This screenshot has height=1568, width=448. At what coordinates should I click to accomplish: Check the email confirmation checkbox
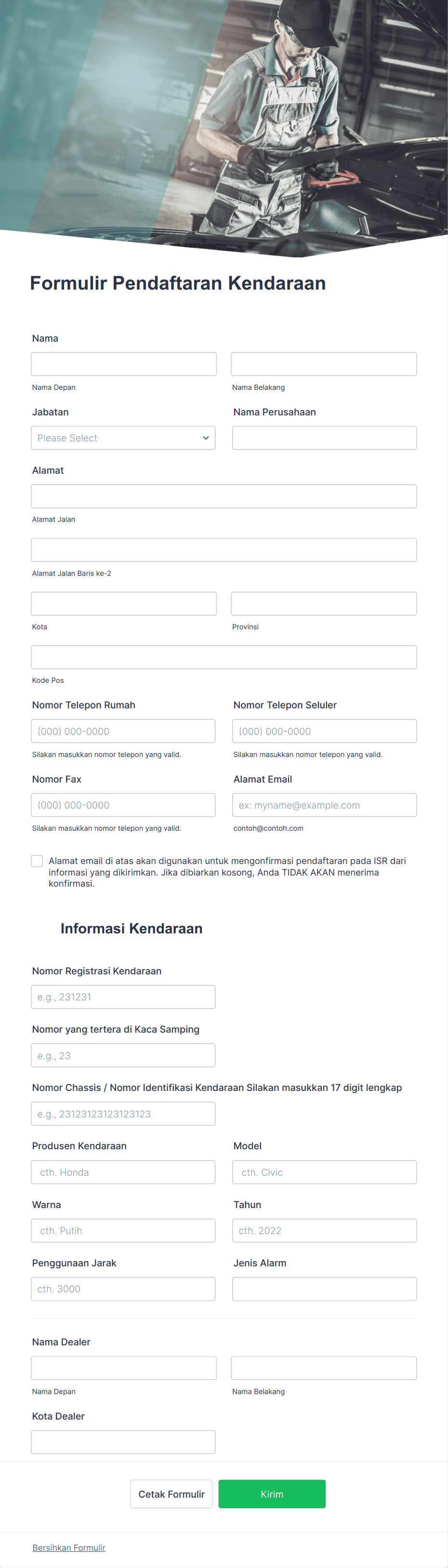click(37, 861)
